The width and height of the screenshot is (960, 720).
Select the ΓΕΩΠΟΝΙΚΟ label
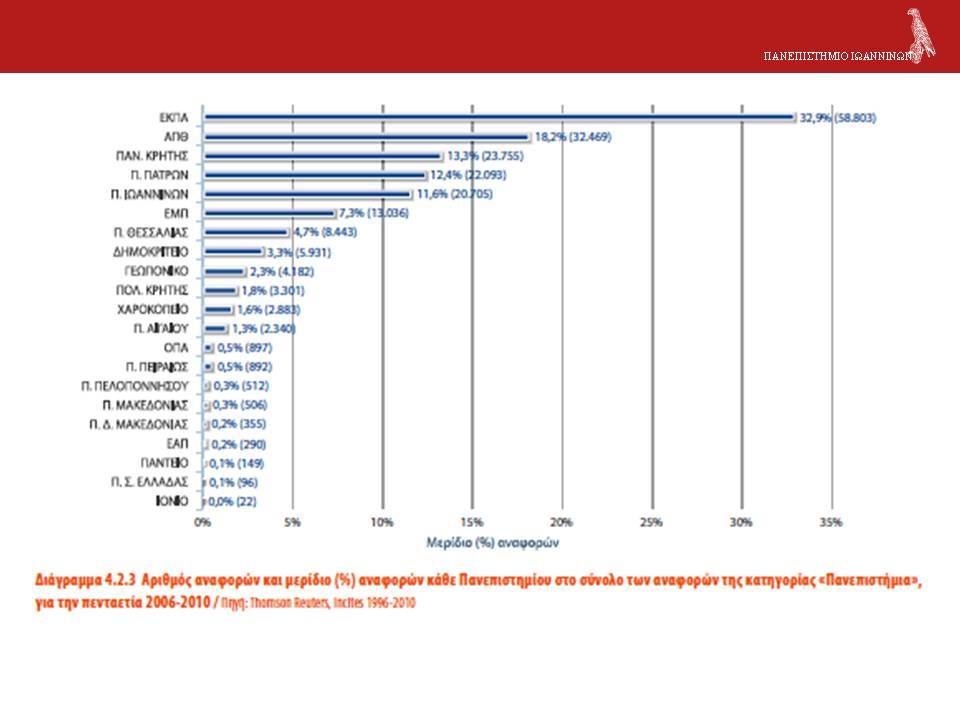pyautogui.click(x=156, y=271)
